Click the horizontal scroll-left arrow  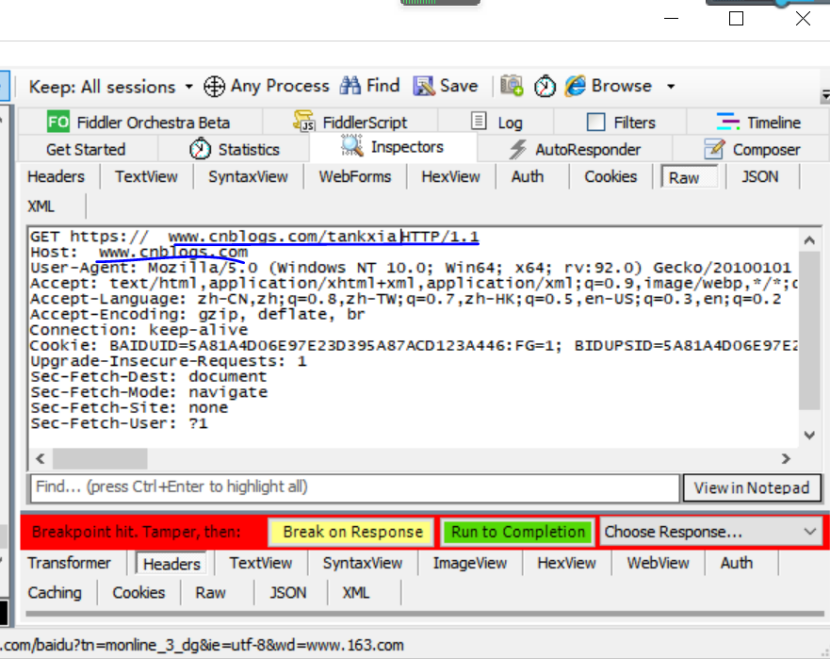tap(40, 458)
